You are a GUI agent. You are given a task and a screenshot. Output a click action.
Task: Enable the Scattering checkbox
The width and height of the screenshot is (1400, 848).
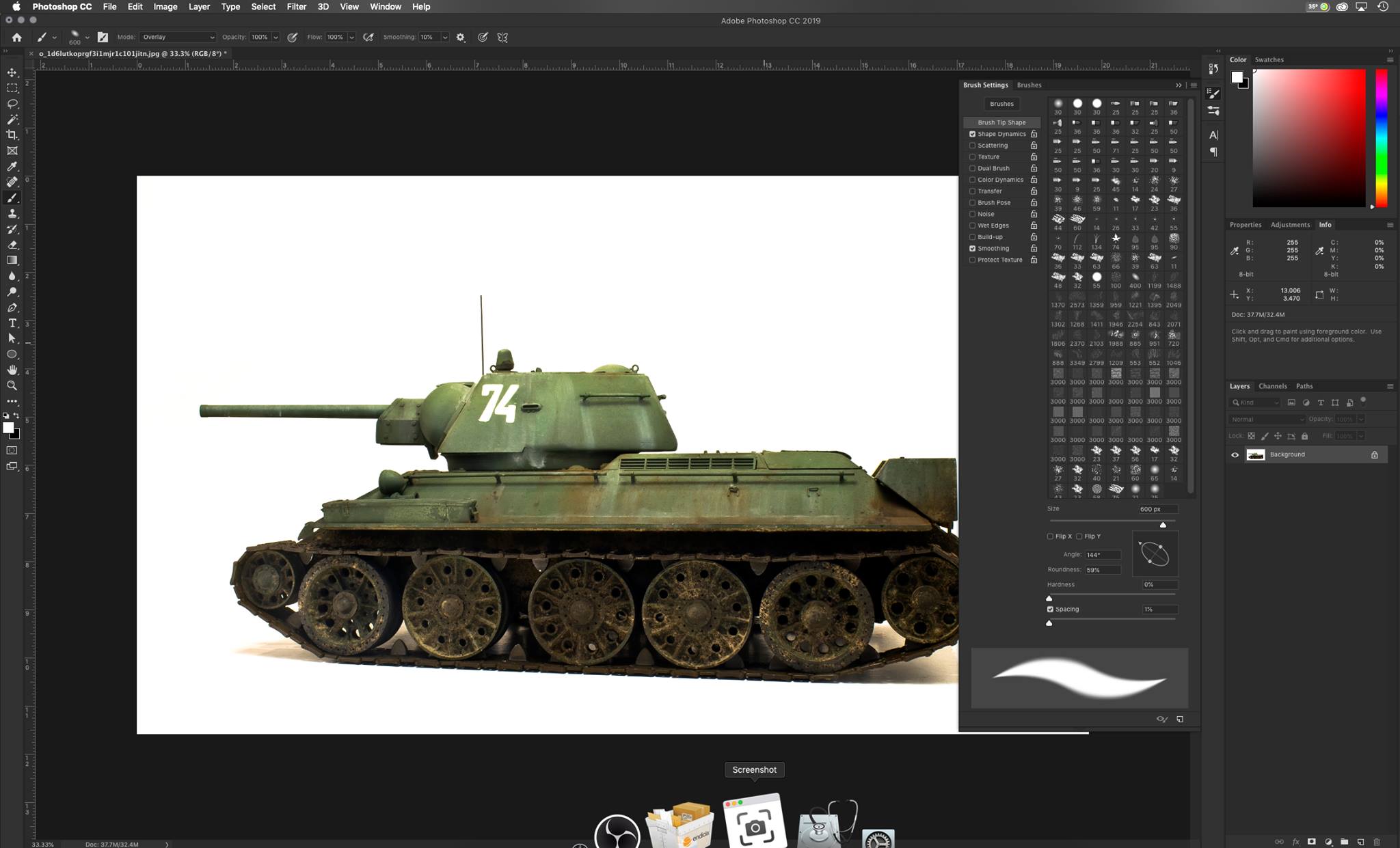point(972,146)
